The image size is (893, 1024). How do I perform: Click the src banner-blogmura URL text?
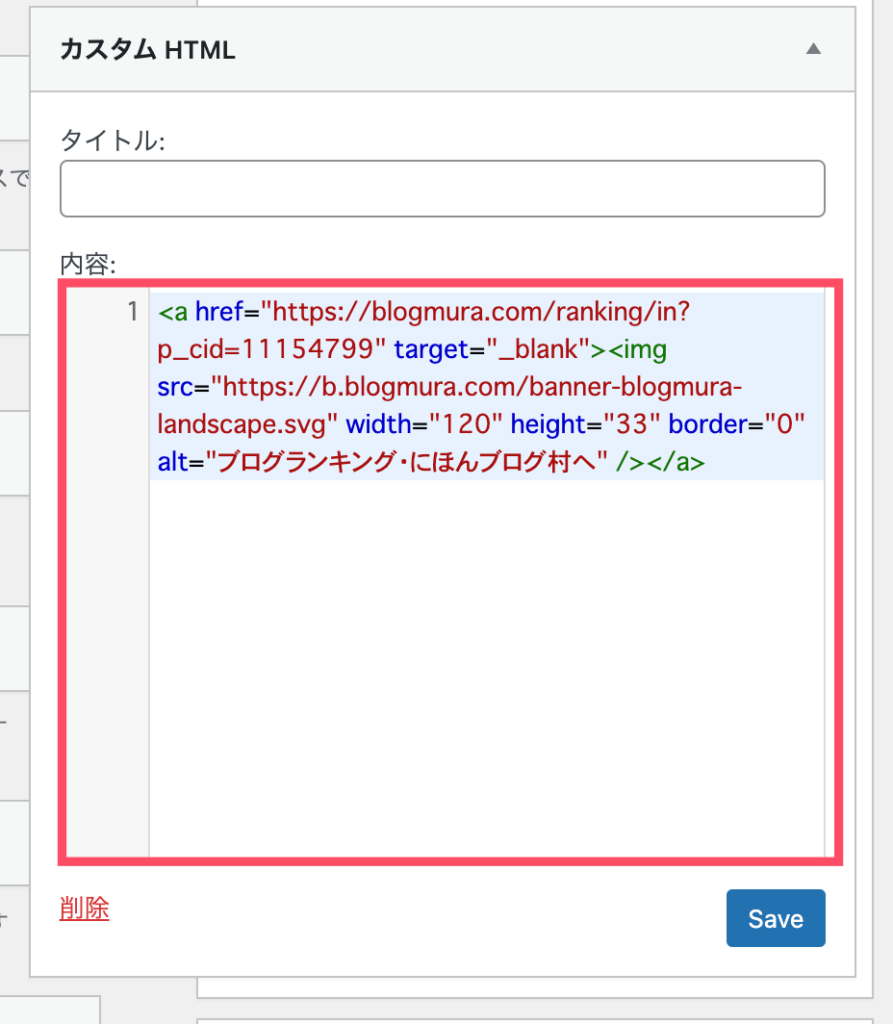(x=449, y=406)
